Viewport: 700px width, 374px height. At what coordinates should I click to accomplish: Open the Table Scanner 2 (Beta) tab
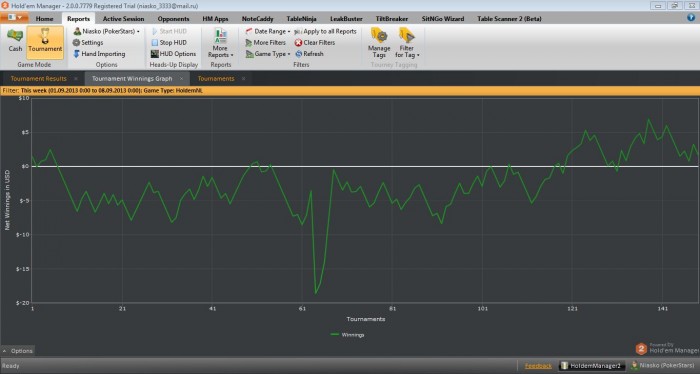(x=509, y=19)
